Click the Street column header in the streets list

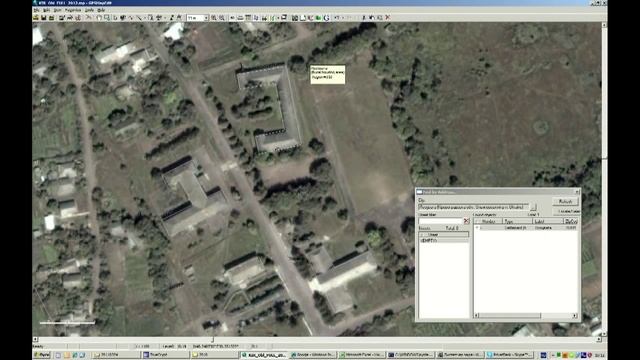[x=444, y=235]
